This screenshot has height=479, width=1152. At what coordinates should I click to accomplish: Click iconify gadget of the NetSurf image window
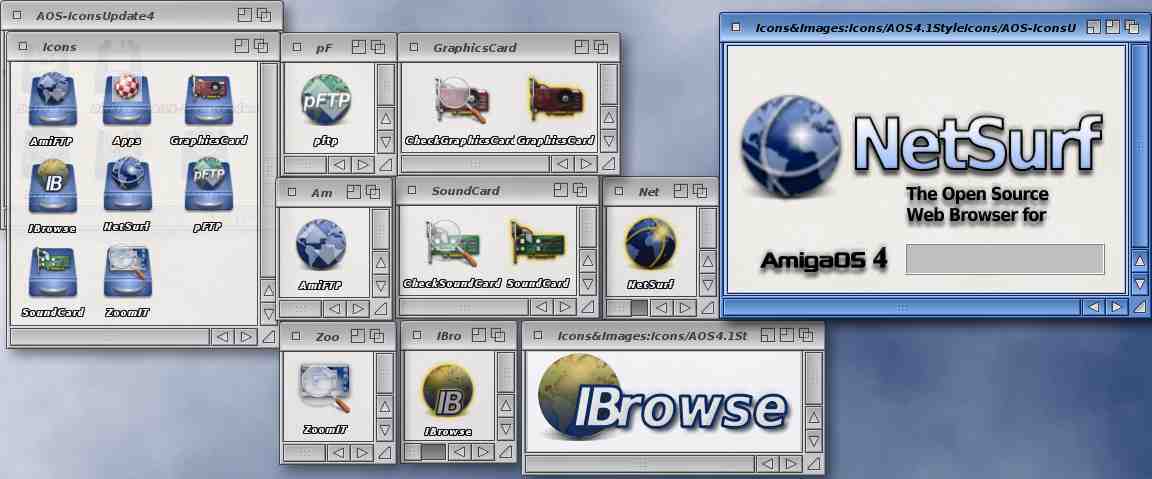1094,27
